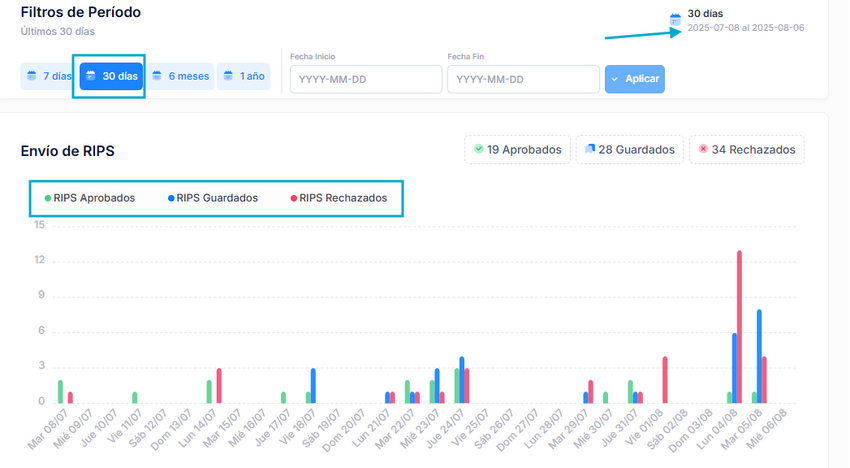850x468 pixels.
Task: Click the calendar icon in 1 año button
Action: 228,76
